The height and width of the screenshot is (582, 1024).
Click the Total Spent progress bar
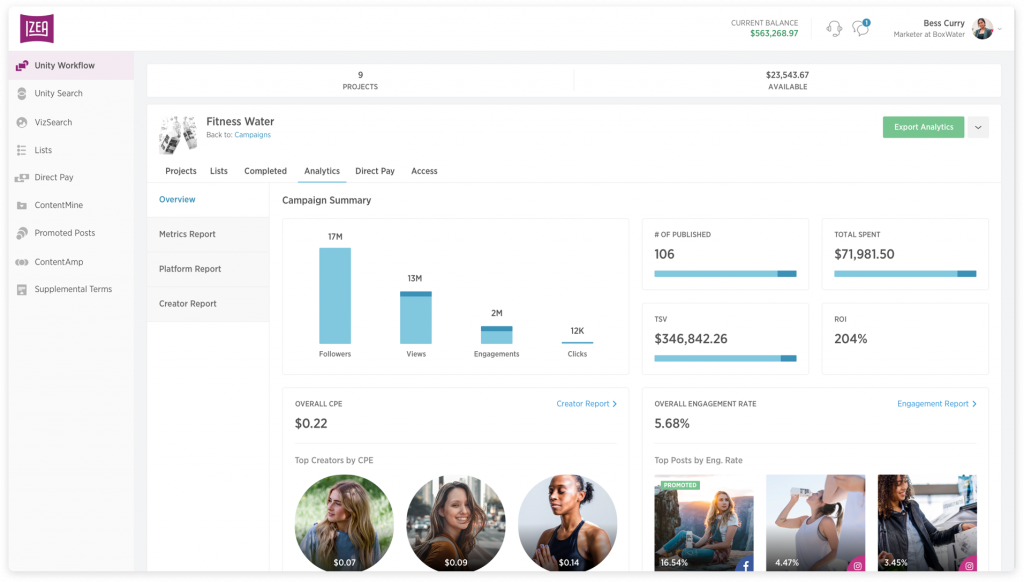905,273
